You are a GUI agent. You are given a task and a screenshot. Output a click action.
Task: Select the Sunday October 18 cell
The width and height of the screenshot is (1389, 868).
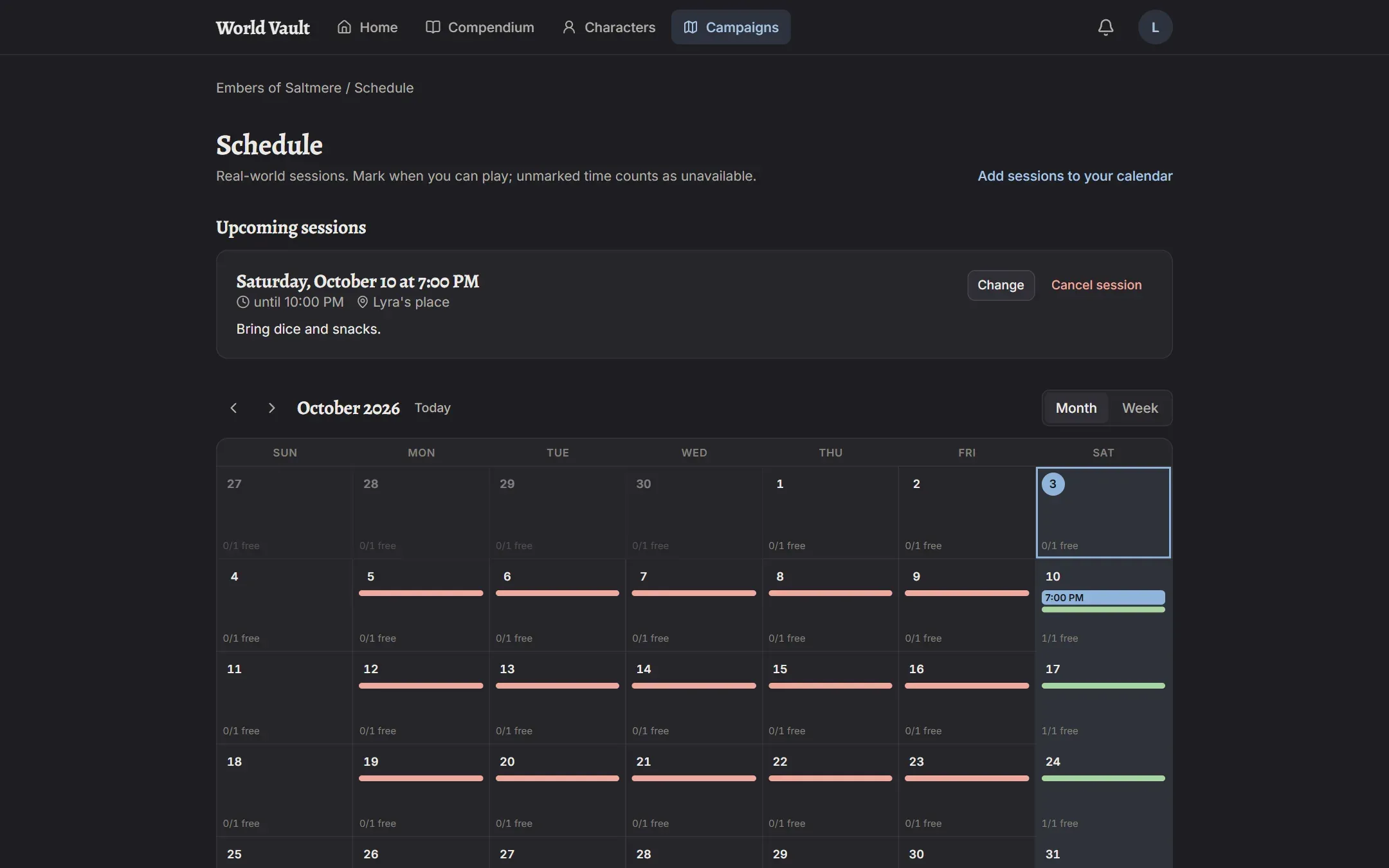coord(284,790)
